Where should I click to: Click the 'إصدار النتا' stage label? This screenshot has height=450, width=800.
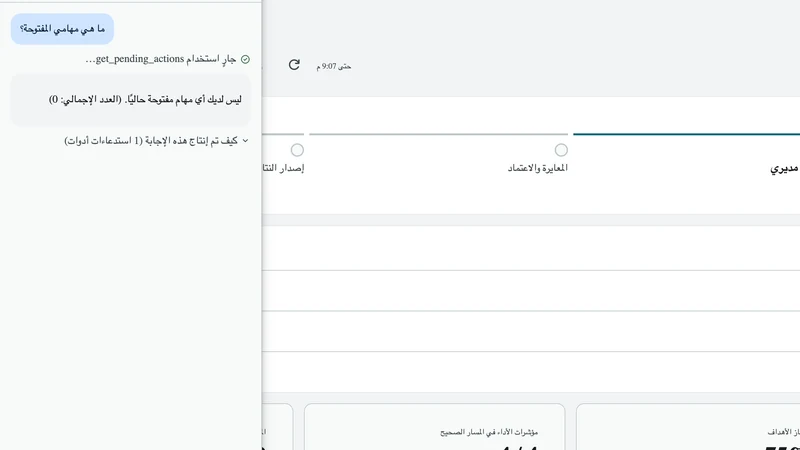(283, 168)
